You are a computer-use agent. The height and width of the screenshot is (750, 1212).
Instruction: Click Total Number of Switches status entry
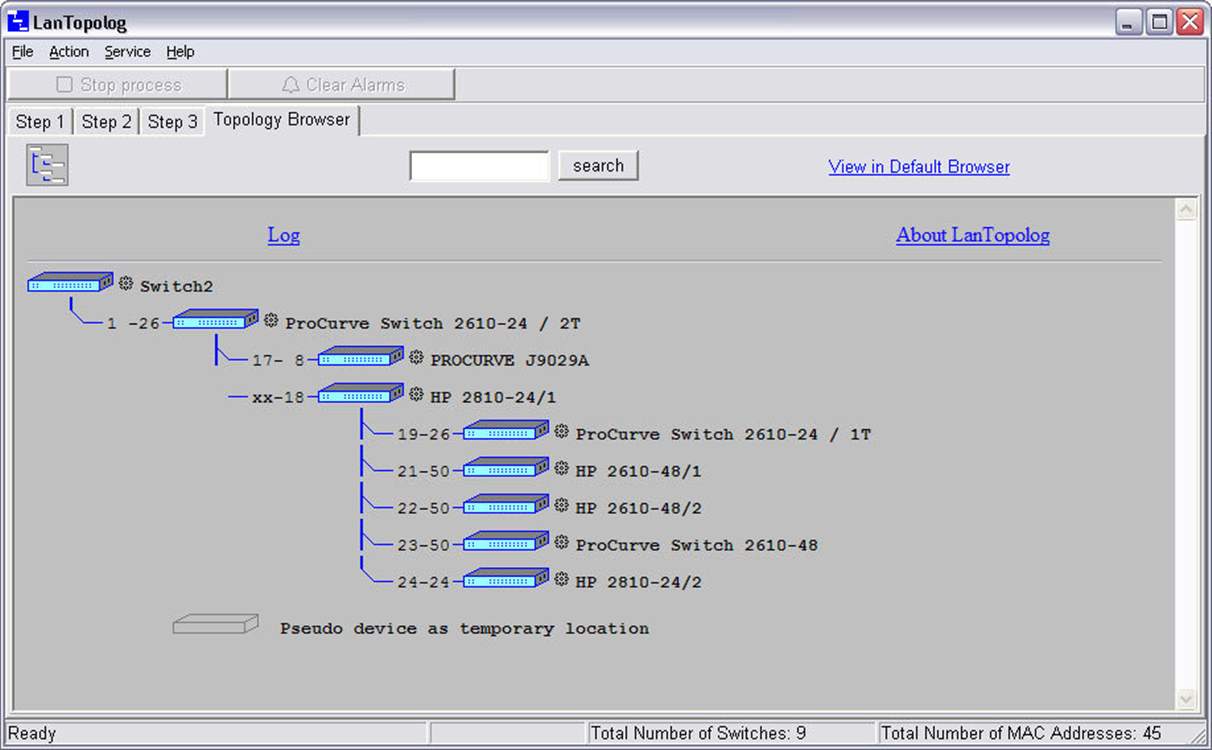point(698,734)
